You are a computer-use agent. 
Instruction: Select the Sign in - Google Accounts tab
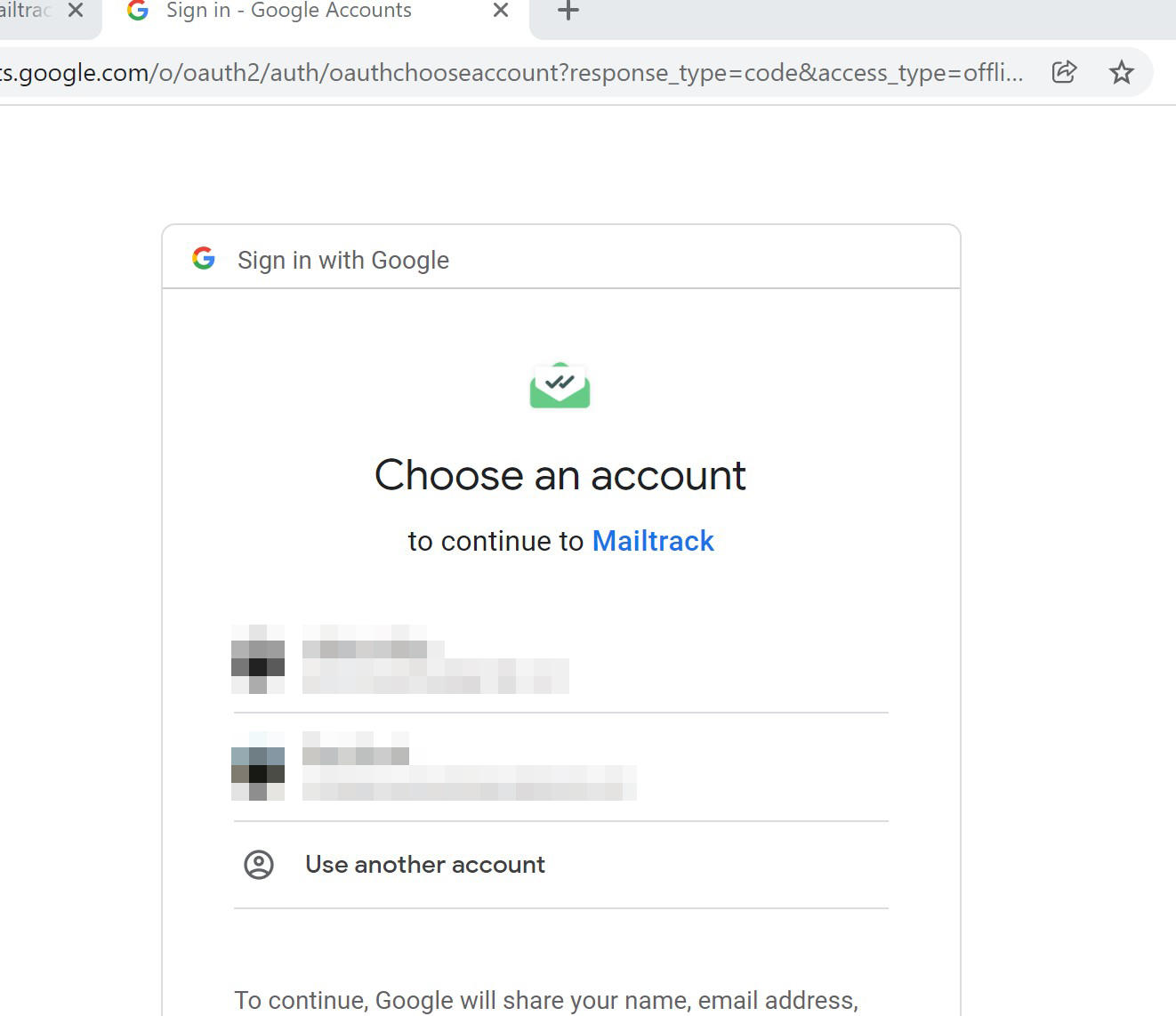[288, 11]
